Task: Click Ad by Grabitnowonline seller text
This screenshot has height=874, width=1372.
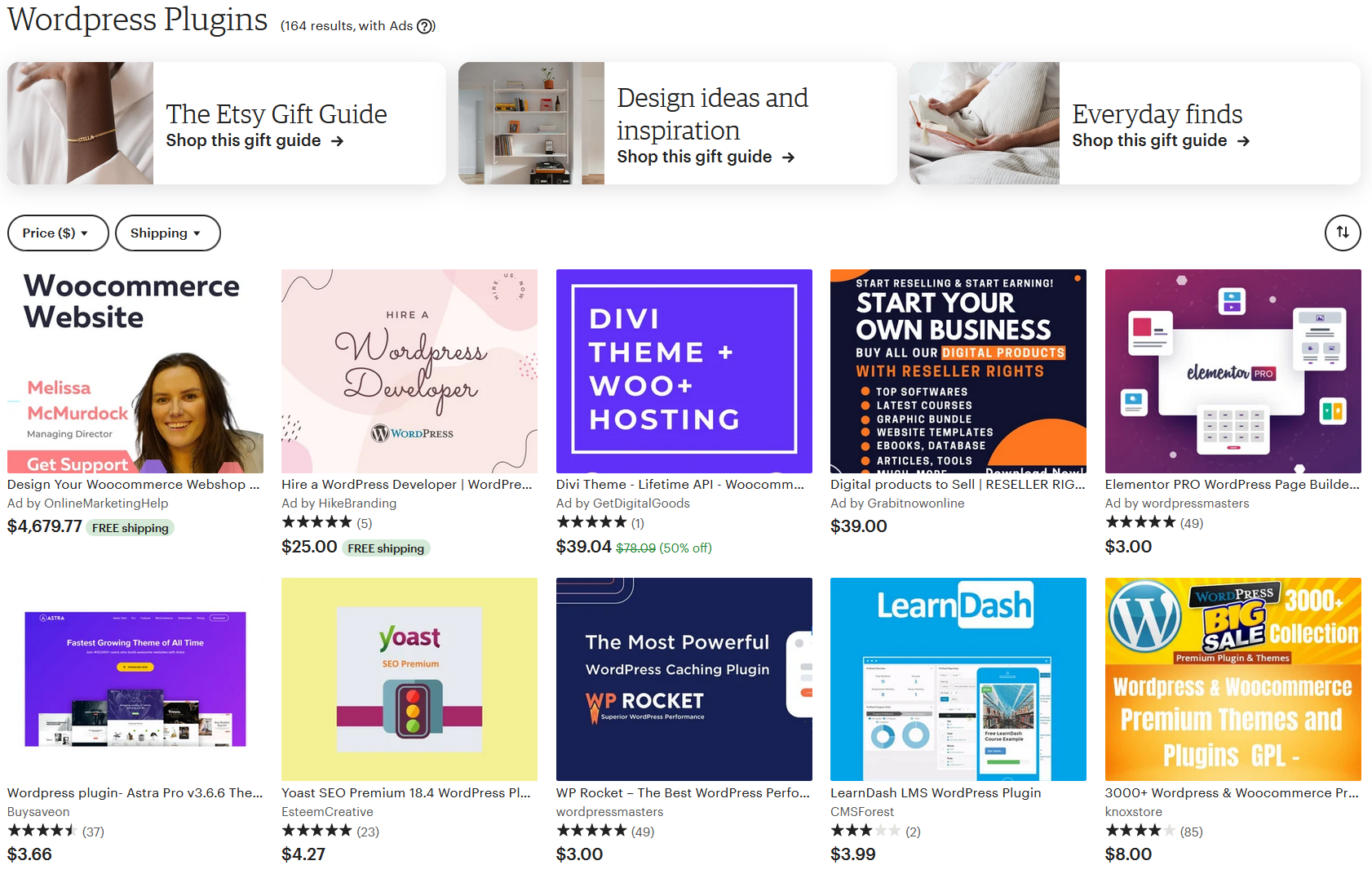Action: [897, 504]
